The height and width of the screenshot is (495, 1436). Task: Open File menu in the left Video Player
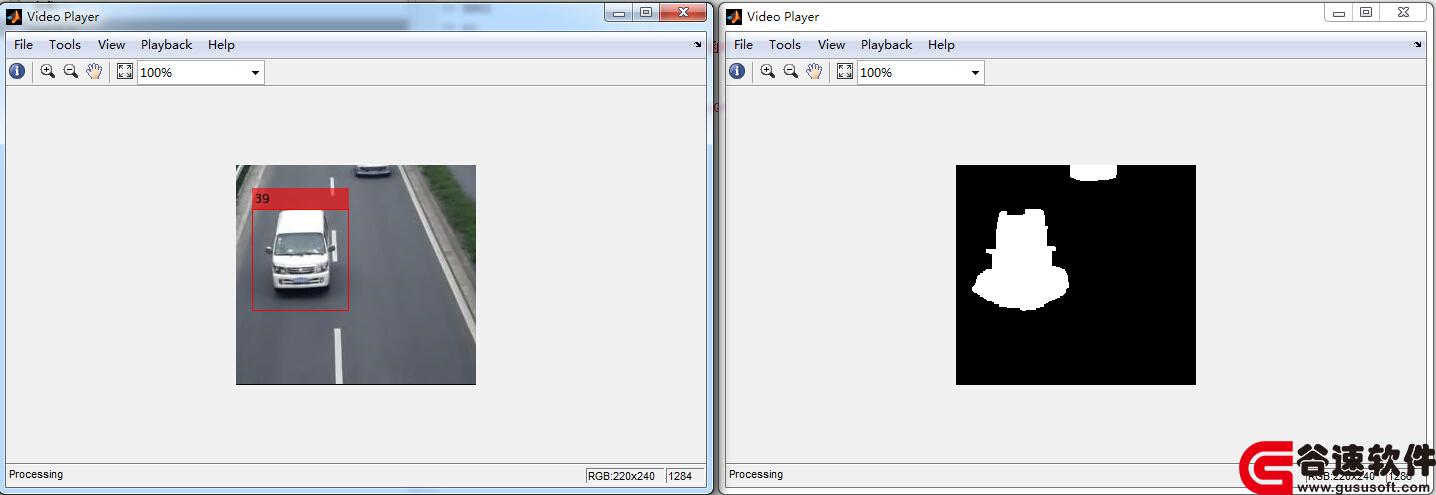click(23, 44)
